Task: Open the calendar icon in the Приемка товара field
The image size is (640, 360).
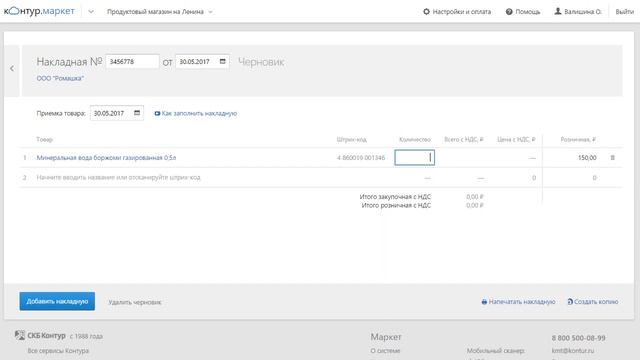Action: click(x=137, y=113)
